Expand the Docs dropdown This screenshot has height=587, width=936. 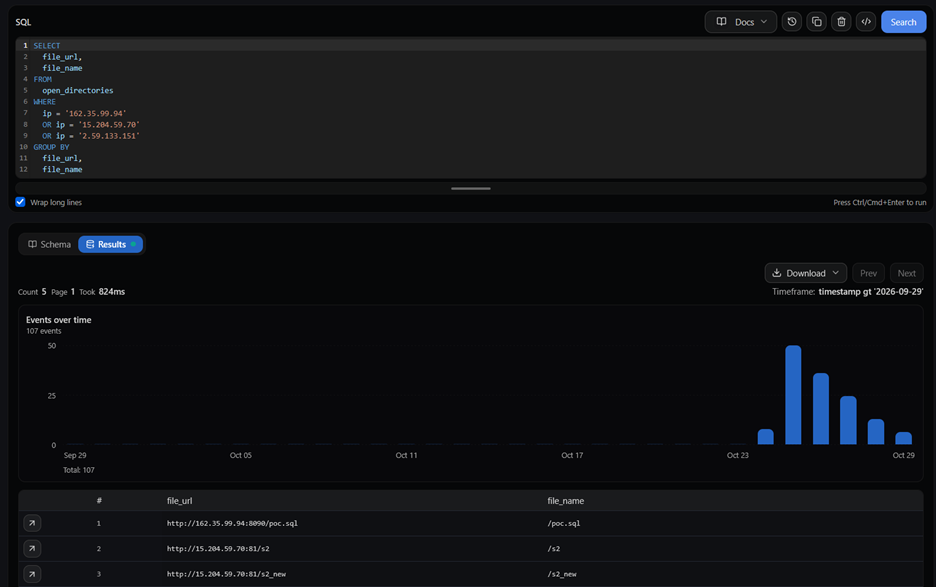[741, 22]
